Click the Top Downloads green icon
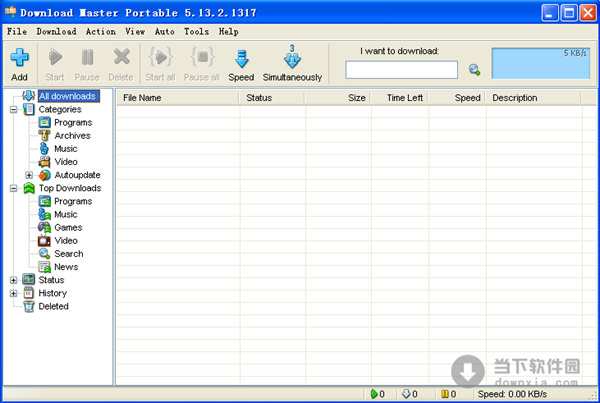The width and height of the screenshot is (600, 403). (x=29, y=188)
